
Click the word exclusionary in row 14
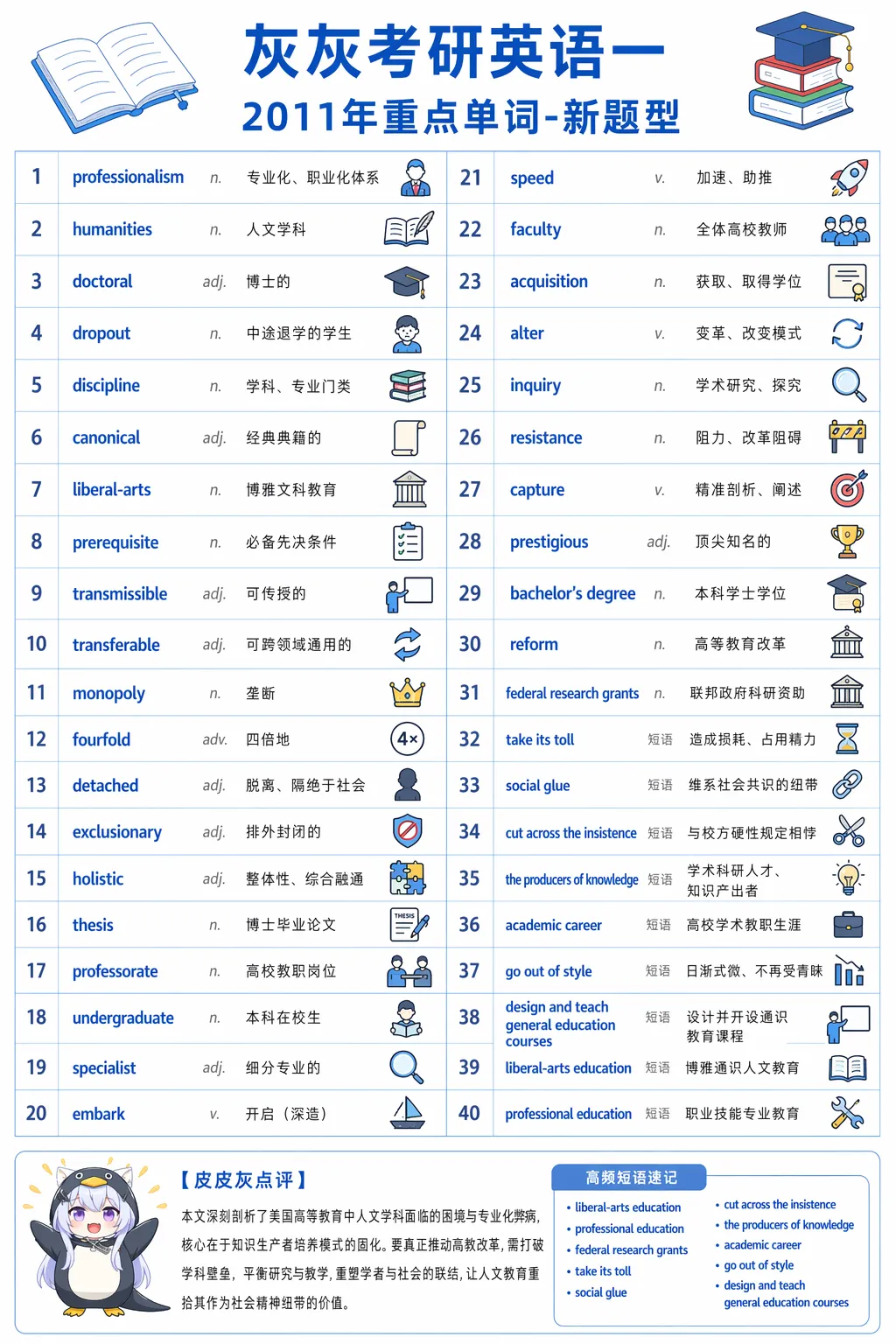pyautogui.click(x=117, y=832)
